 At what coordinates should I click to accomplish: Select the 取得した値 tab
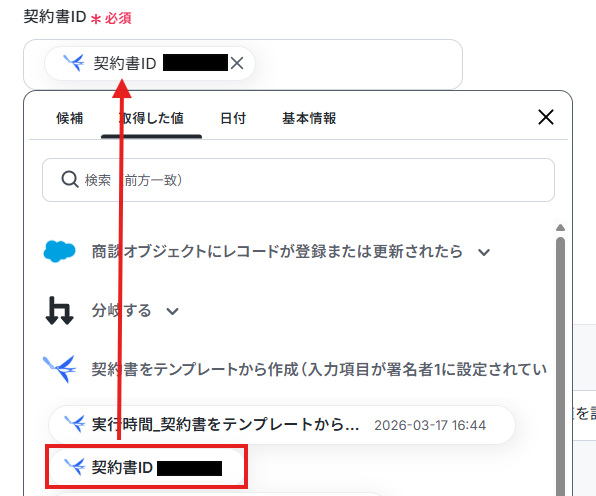click(x=151, y=118)
